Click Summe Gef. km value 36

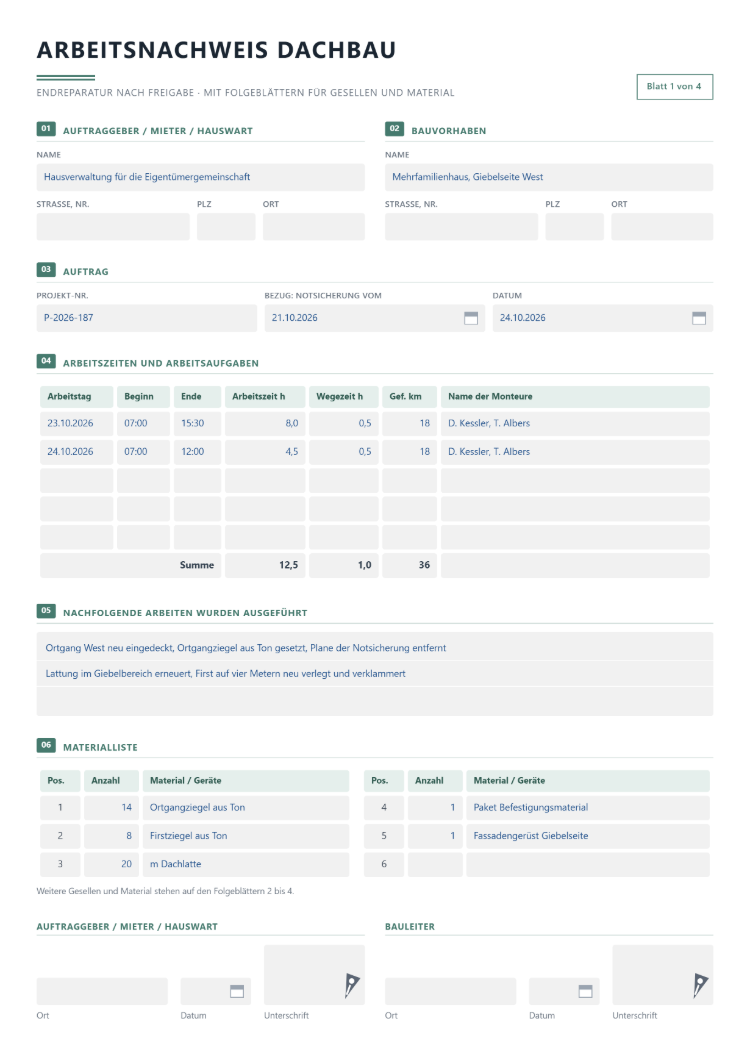[409, 565]
